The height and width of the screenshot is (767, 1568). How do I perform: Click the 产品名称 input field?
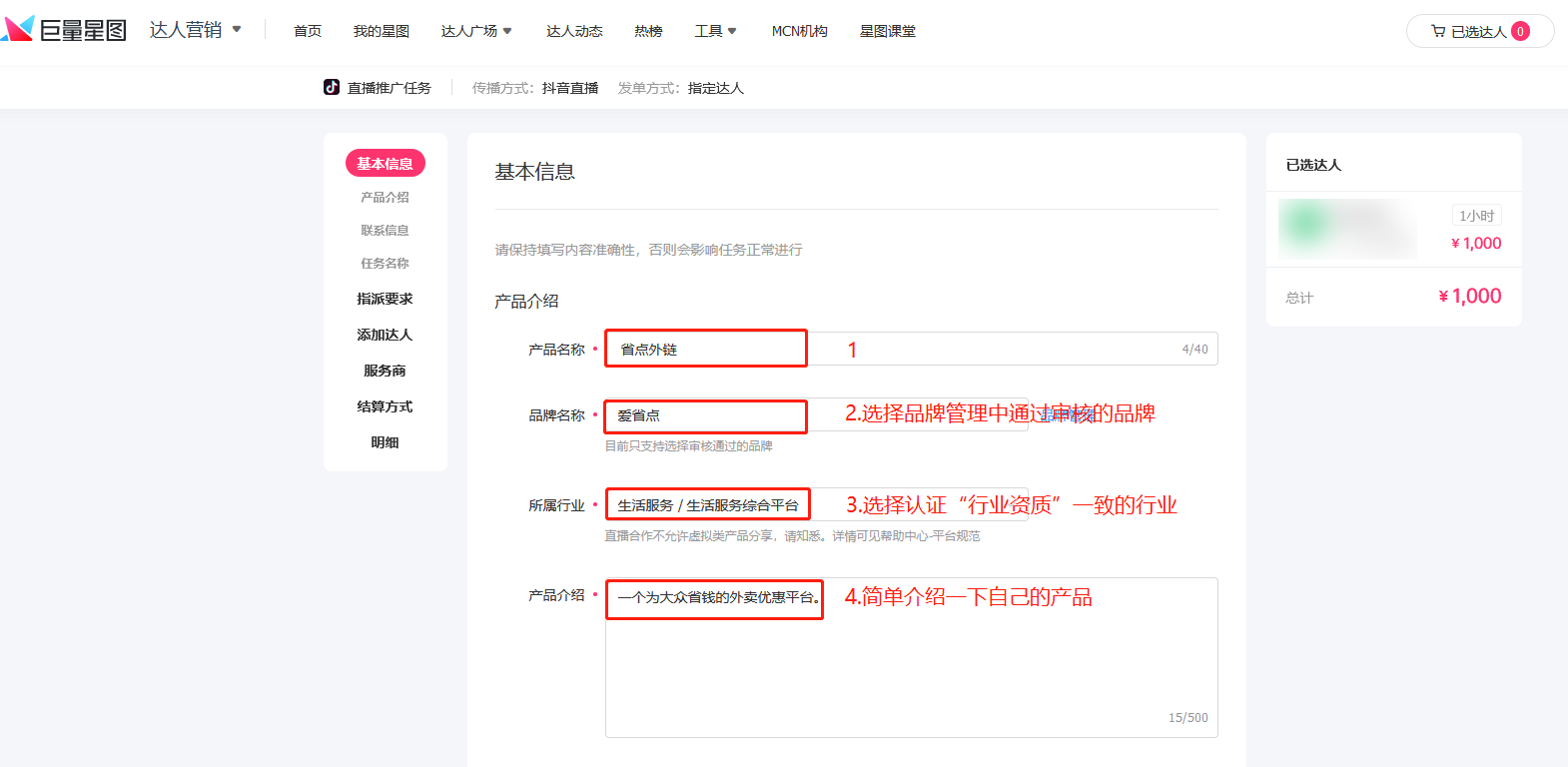click(911, 349)
